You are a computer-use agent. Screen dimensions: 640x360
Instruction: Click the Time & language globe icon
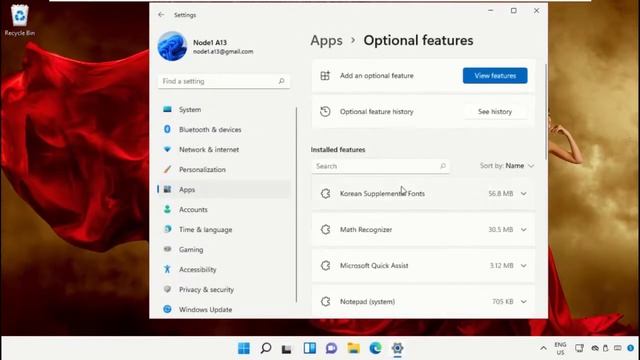[167, 229]
